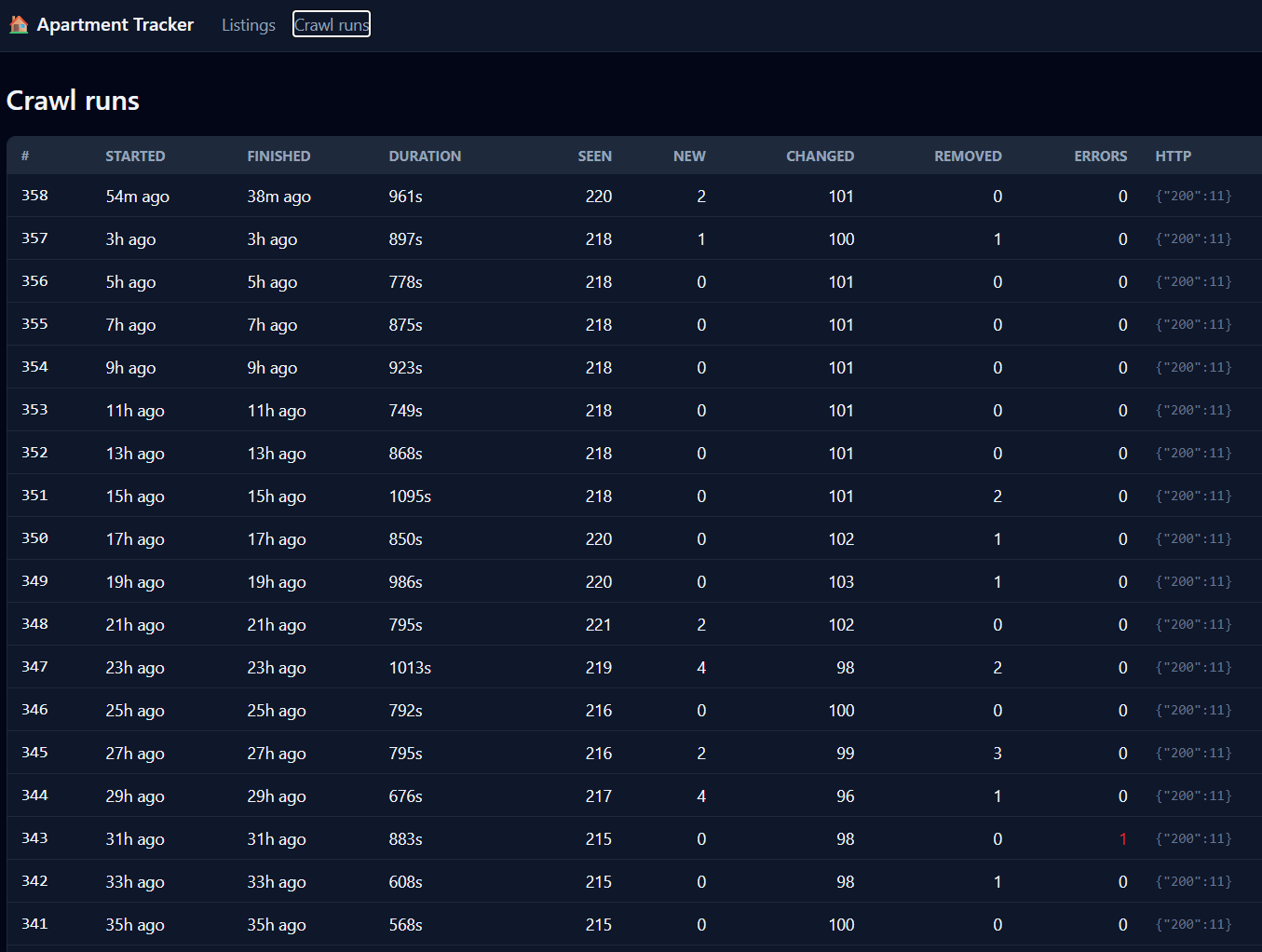Click the seen count 221 in run 348
Image resolution: width=1262 pixels, height=952 pixels.
(598, 625)
